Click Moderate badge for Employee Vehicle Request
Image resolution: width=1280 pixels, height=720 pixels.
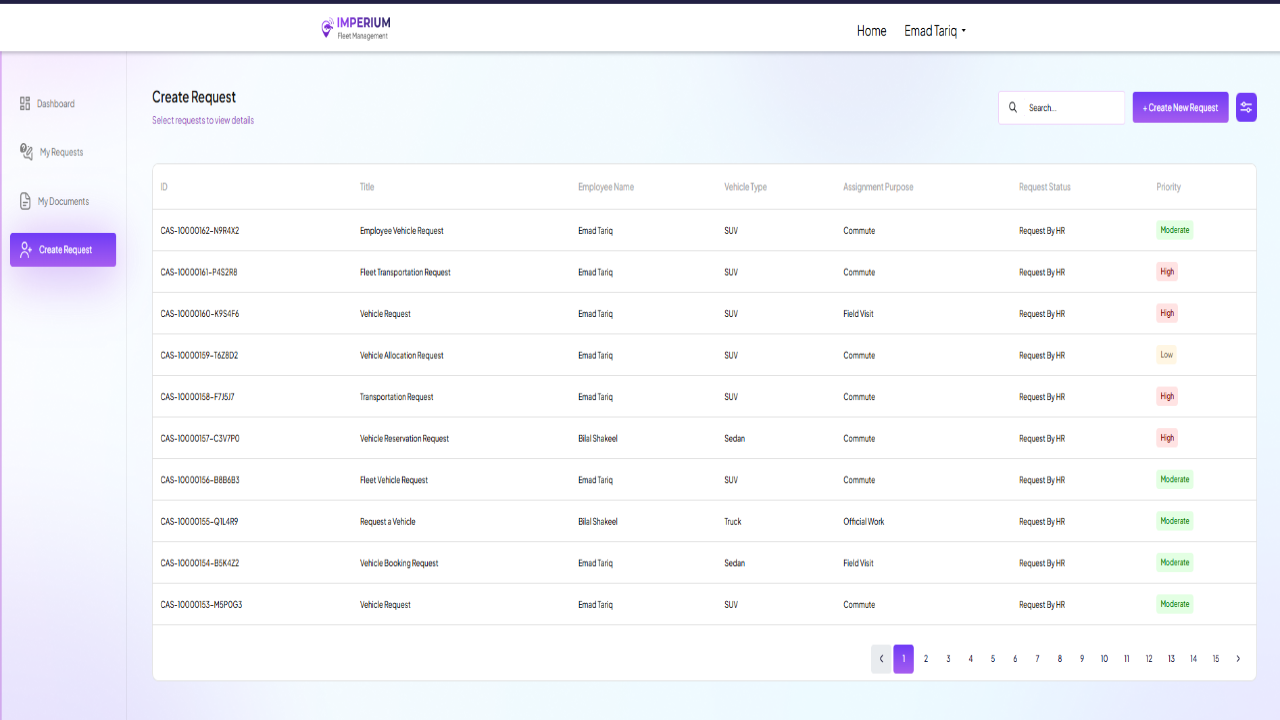1175,230
